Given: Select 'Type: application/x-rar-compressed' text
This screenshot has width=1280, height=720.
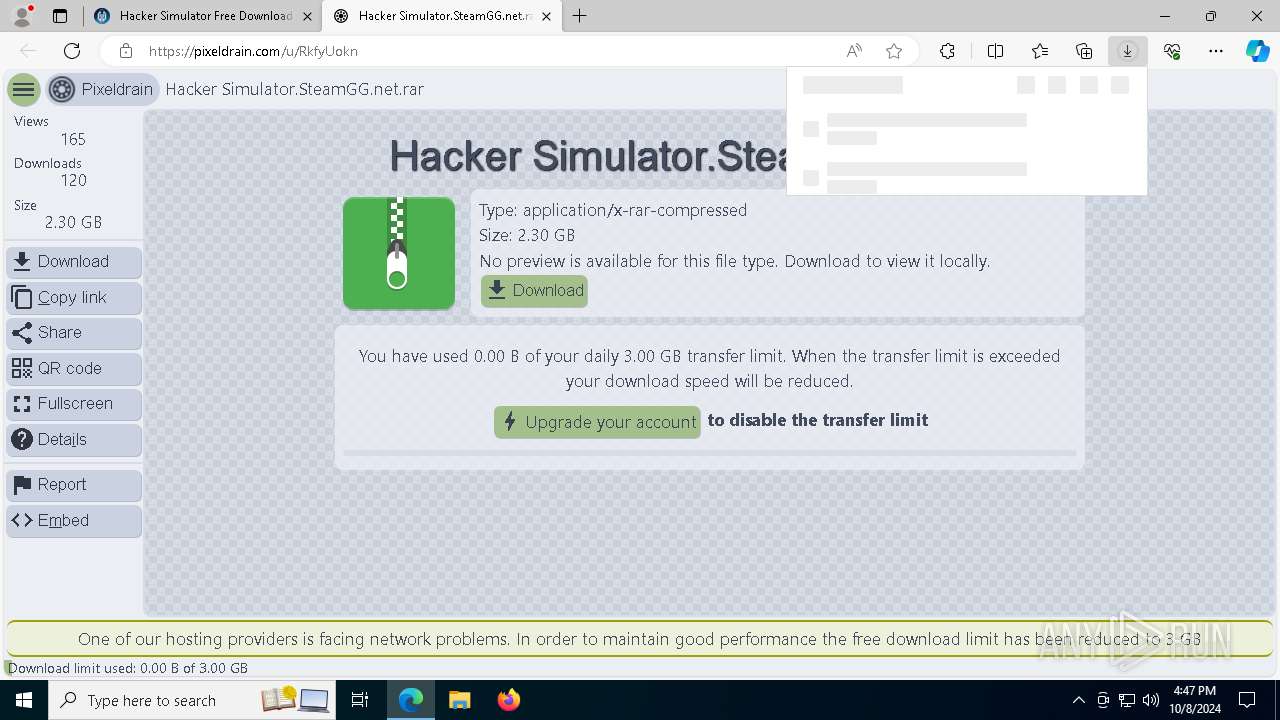Looking at the screenshot, I should (613, 210).
